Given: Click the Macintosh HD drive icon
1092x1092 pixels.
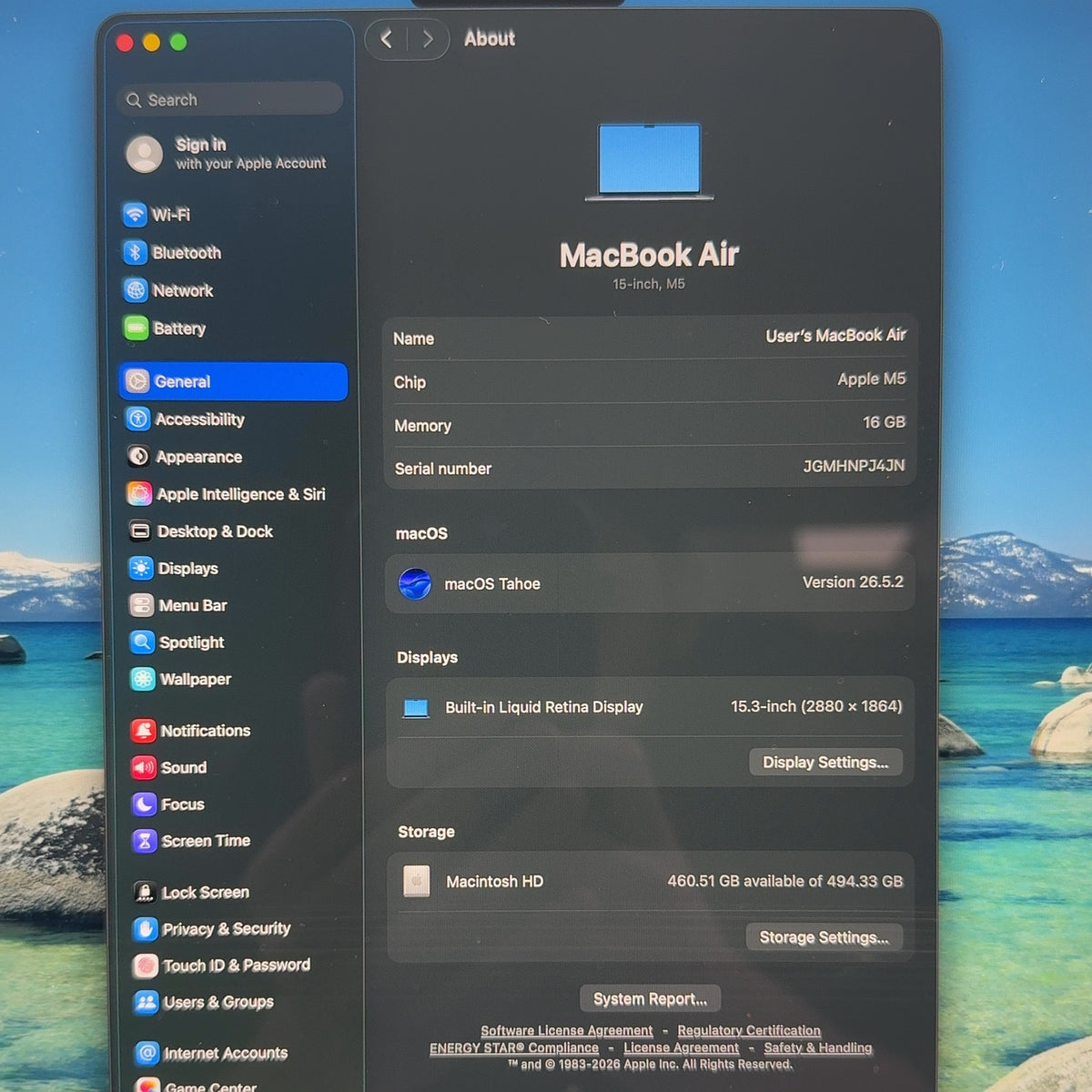Looking at the screenshot, I should 417,881.
